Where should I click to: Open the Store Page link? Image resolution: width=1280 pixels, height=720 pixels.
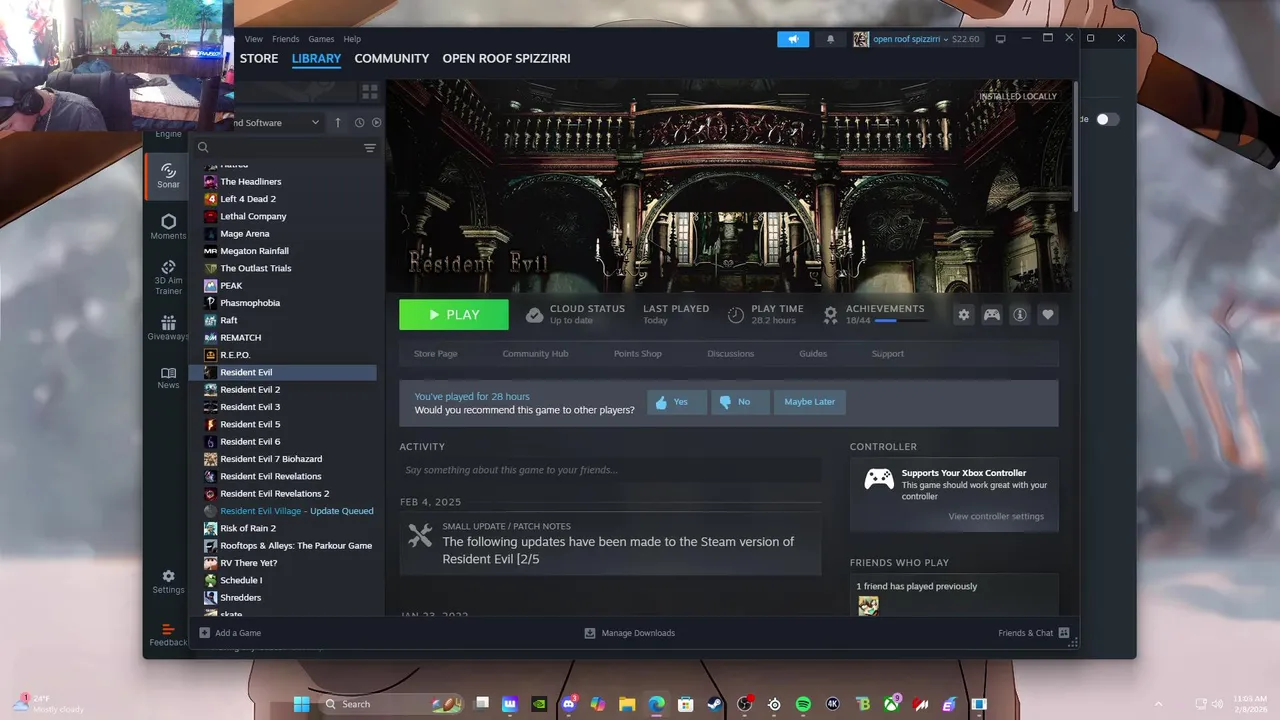point(436,354)
